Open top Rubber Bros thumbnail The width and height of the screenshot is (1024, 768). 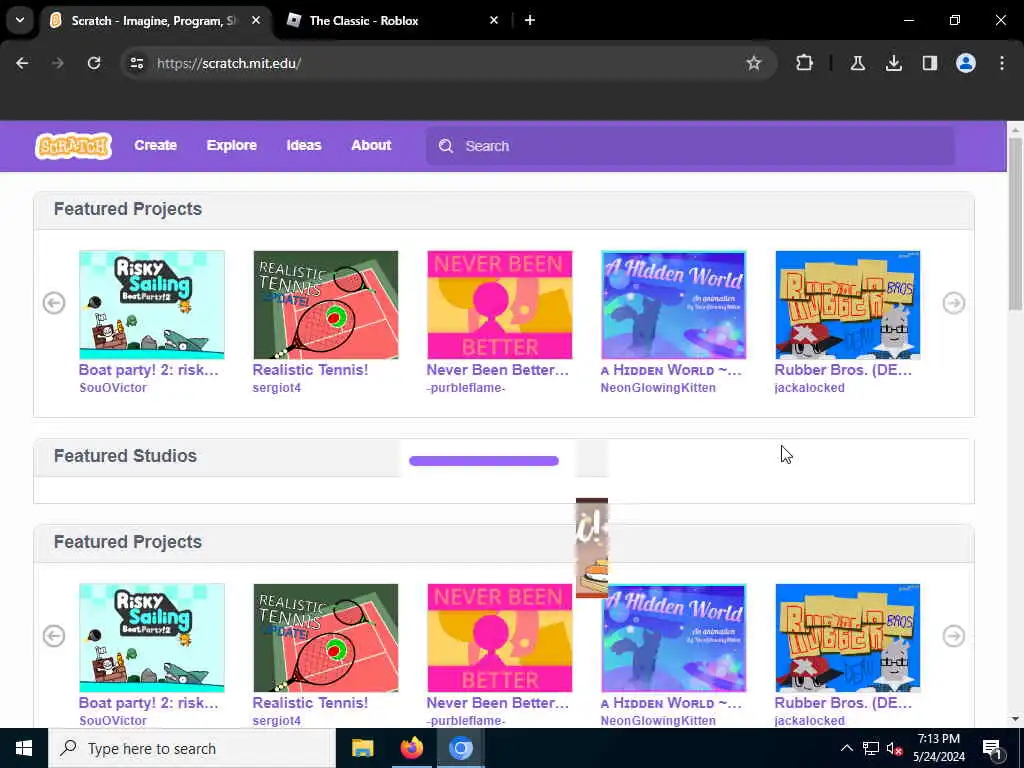pos(848,305)
